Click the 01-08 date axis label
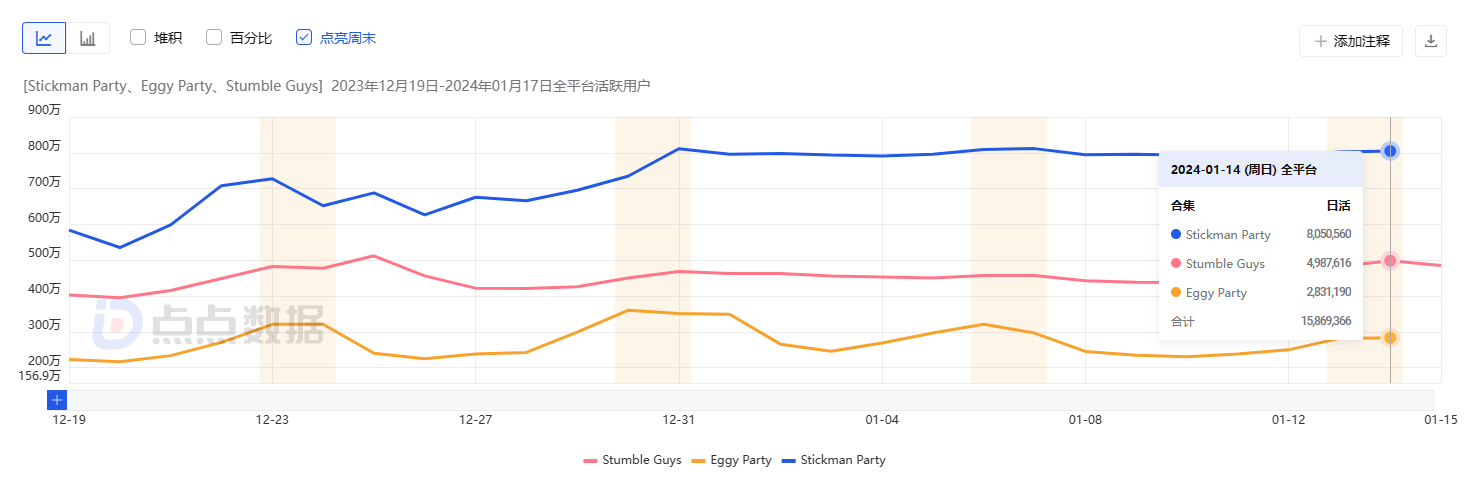This screenshot has width=1470, height=490. (1085, 420)
